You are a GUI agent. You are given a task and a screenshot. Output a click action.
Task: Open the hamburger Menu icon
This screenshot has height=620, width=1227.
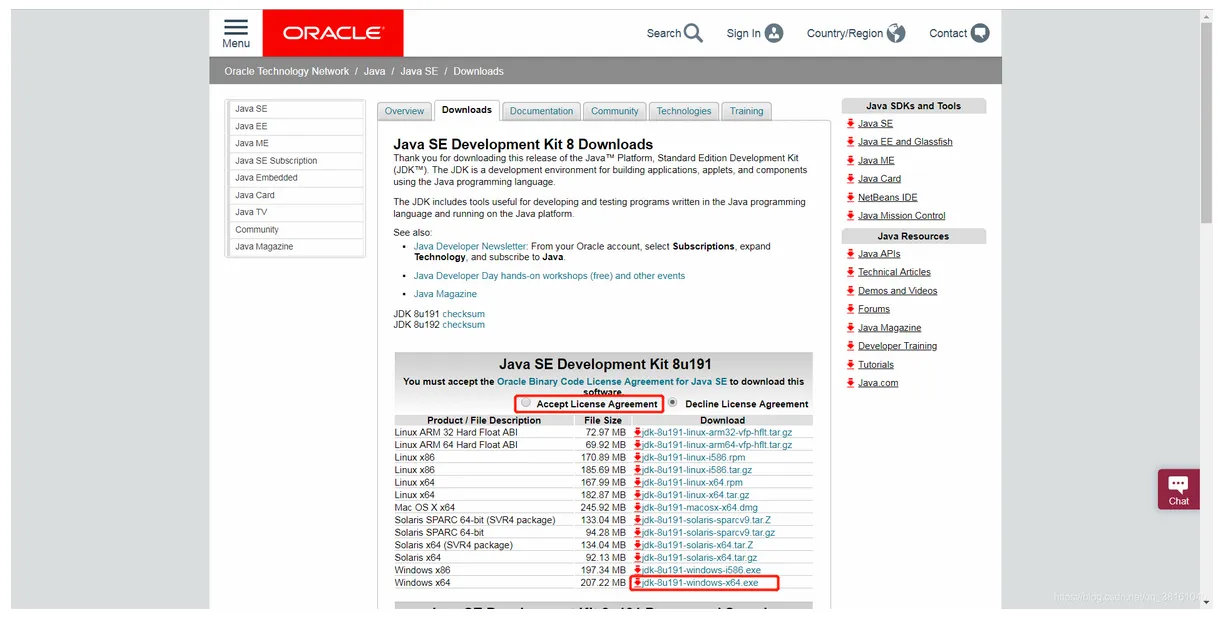coord(236,27)
